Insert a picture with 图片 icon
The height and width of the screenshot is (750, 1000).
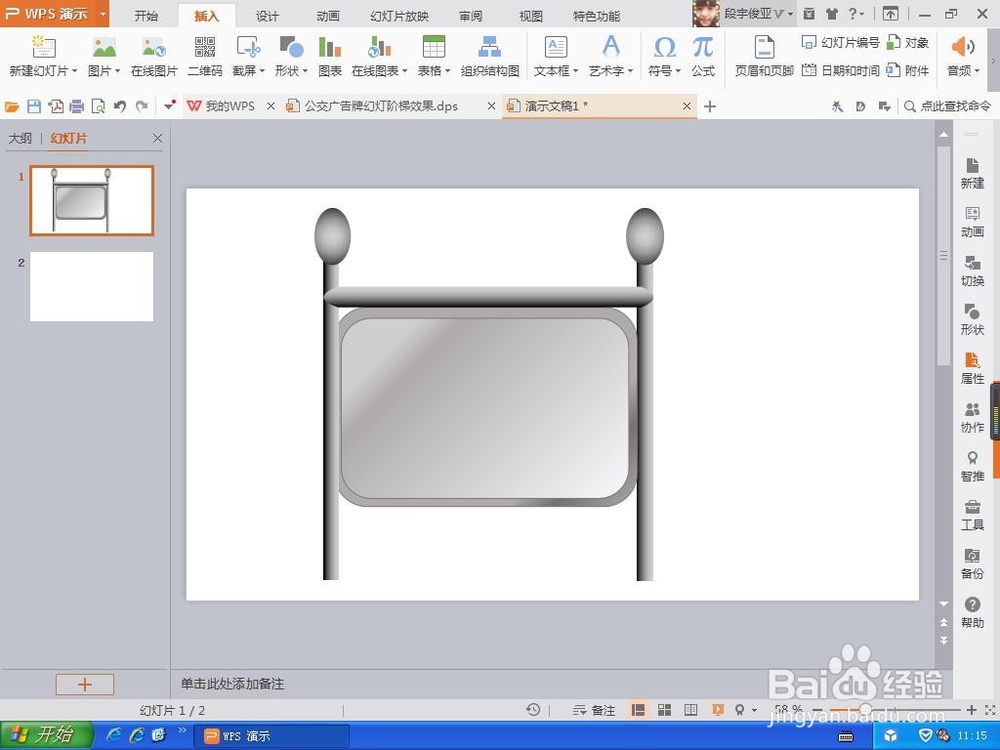tap(104, 47)
